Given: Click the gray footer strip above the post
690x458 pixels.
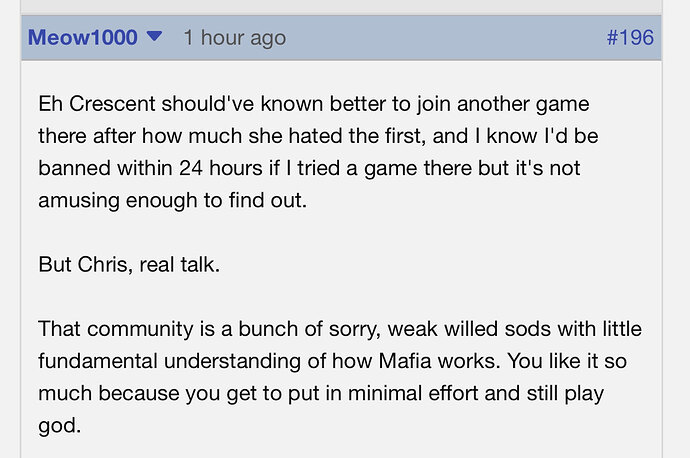Looking at the screenshot, I should (341, 6).
